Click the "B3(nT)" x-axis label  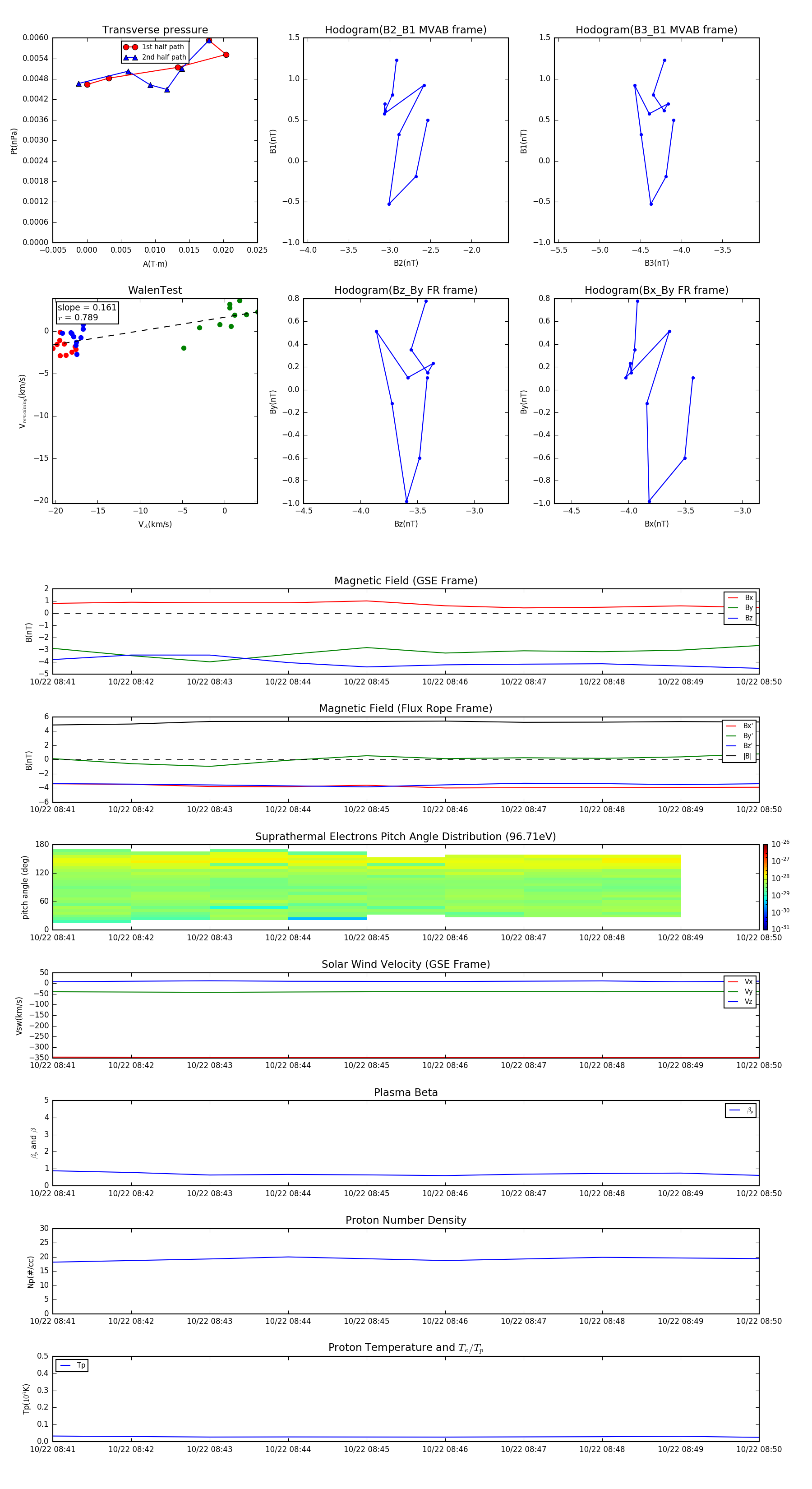(656, 263)
